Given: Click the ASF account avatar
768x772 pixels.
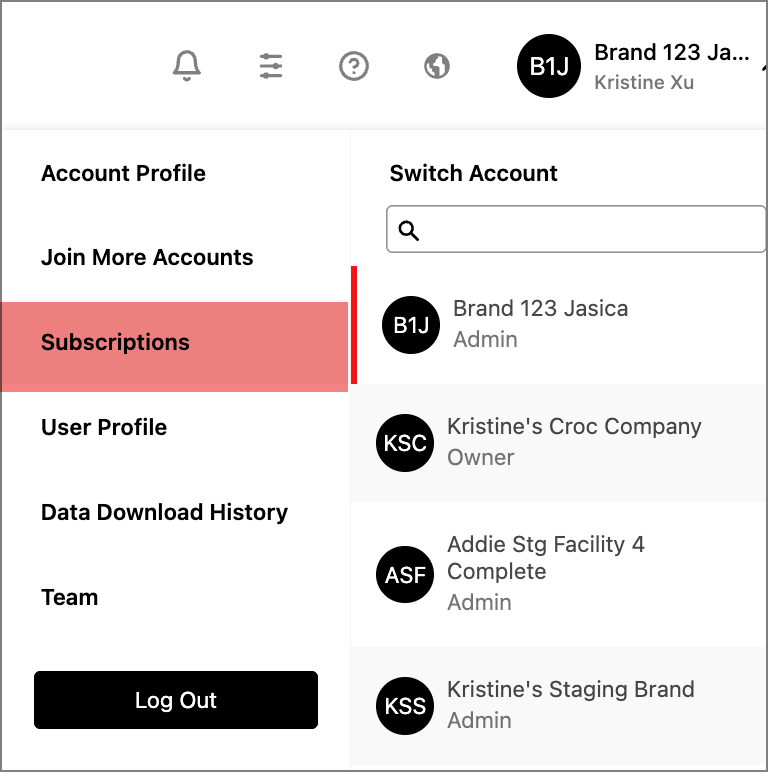Looking at the screenshot, I should click(x=405, y=574).
